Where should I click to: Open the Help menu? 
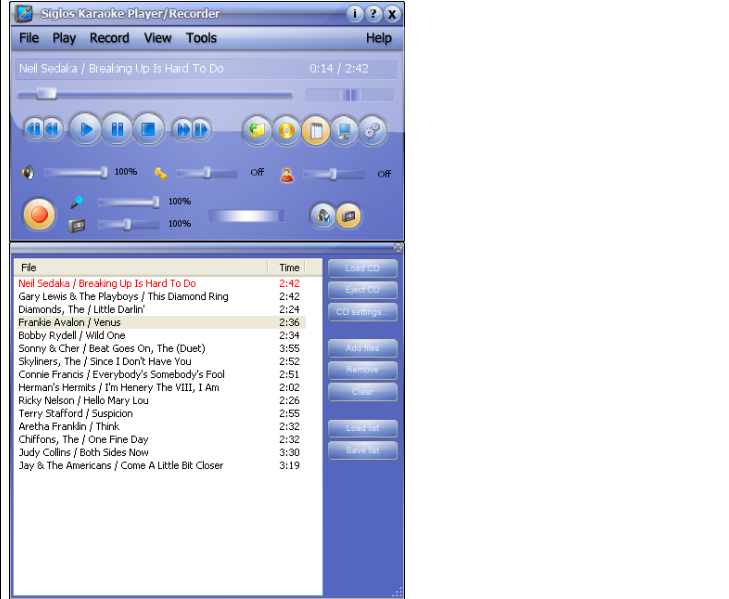[x=379, y=38]
